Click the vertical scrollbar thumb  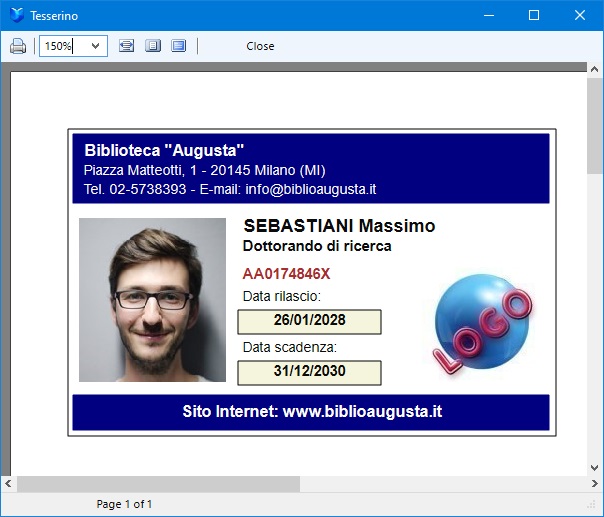point(594,126)
